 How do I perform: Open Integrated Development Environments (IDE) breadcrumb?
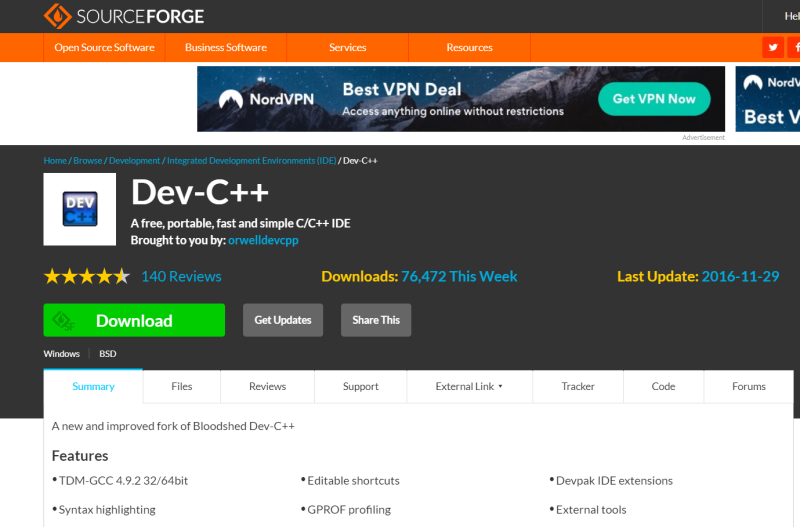(x=252, y=161)
